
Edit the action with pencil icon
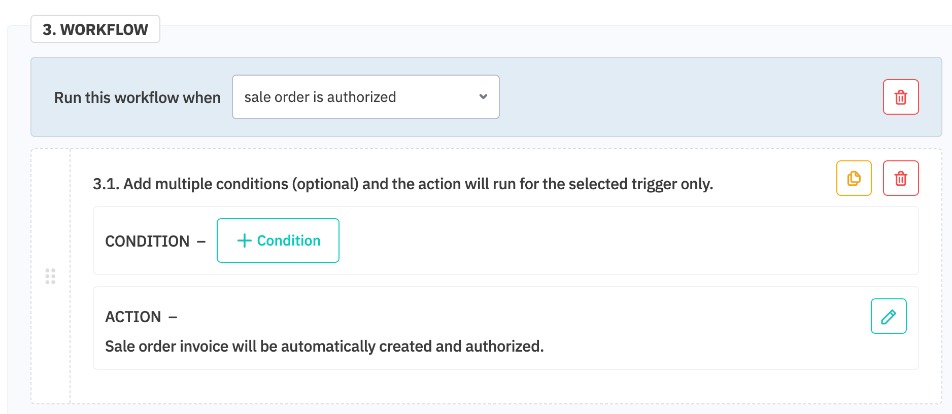point(888,316)
